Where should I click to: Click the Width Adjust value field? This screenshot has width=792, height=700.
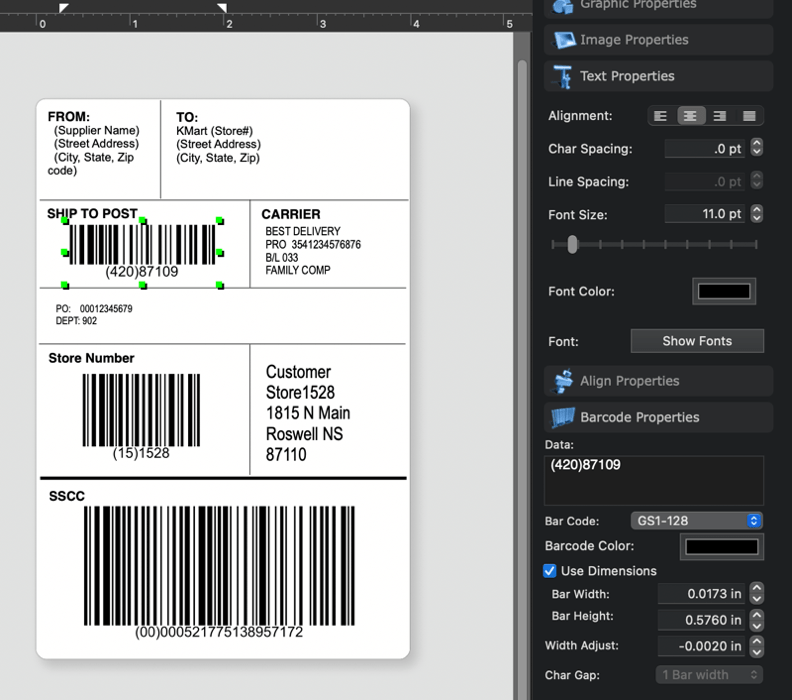tap(701, 646)
